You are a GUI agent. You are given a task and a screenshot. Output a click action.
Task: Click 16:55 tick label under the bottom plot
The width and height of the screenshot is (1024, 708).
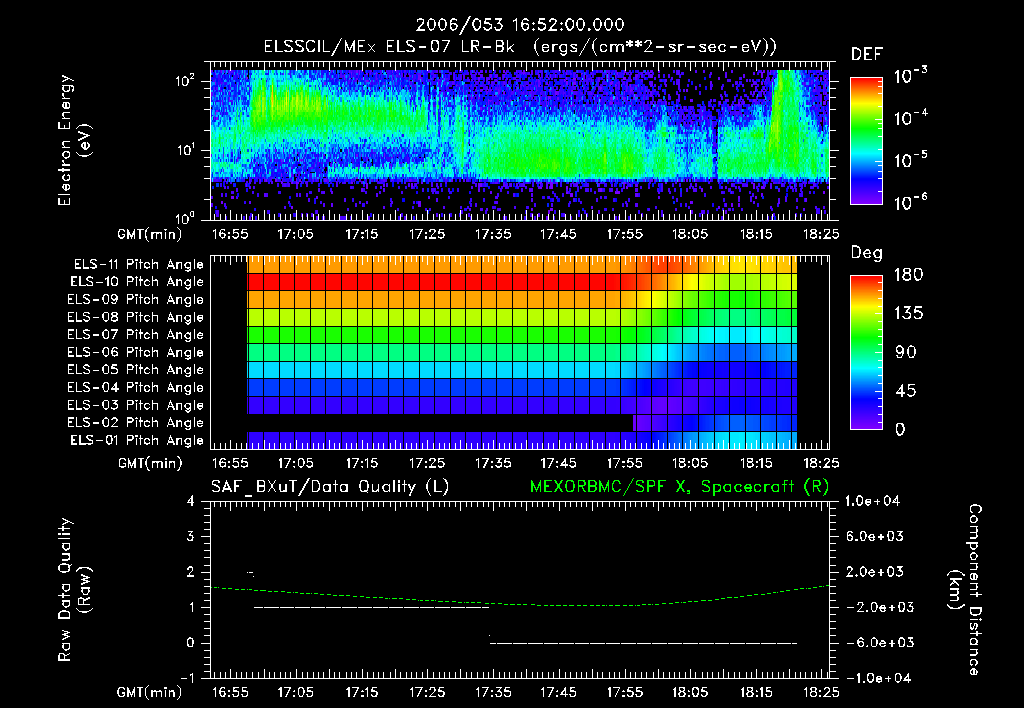click(x=230, y=692)
